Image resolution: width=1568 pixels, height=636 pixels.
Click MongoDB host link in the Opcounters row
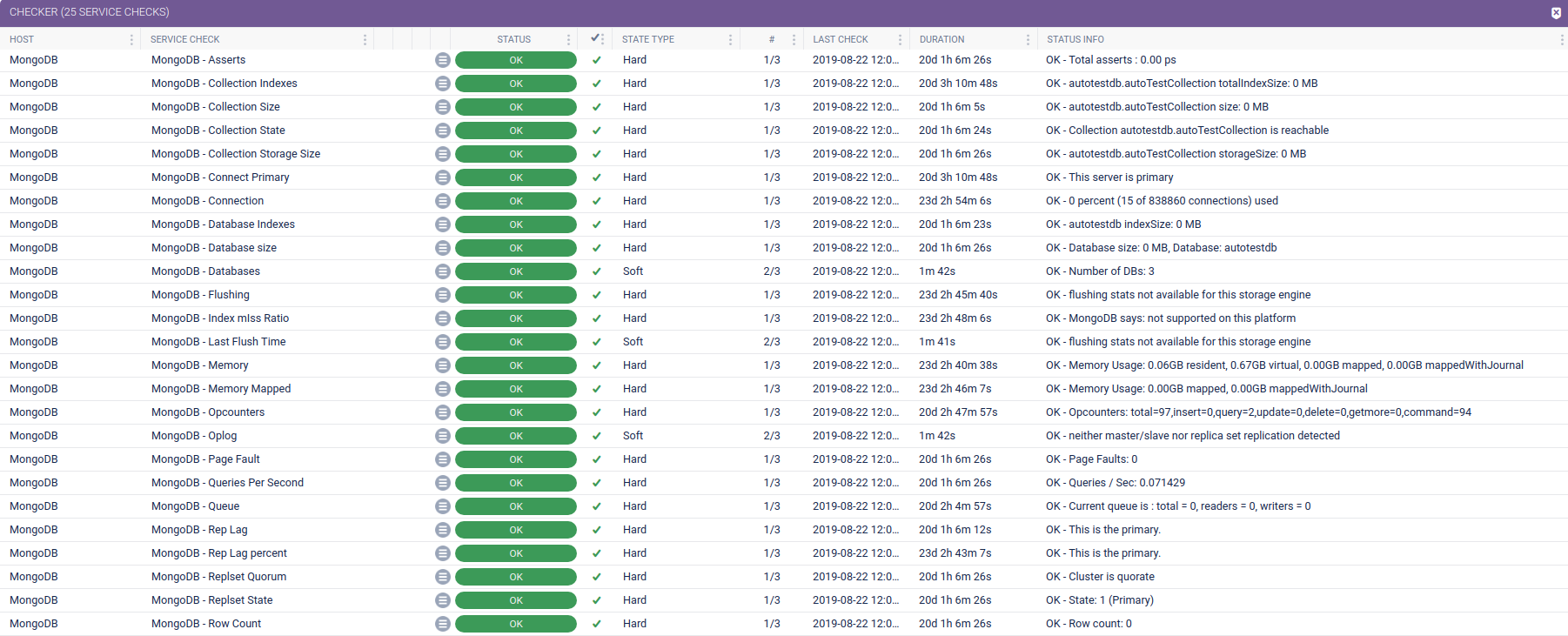pyautogui.click(x=34, y=412)
